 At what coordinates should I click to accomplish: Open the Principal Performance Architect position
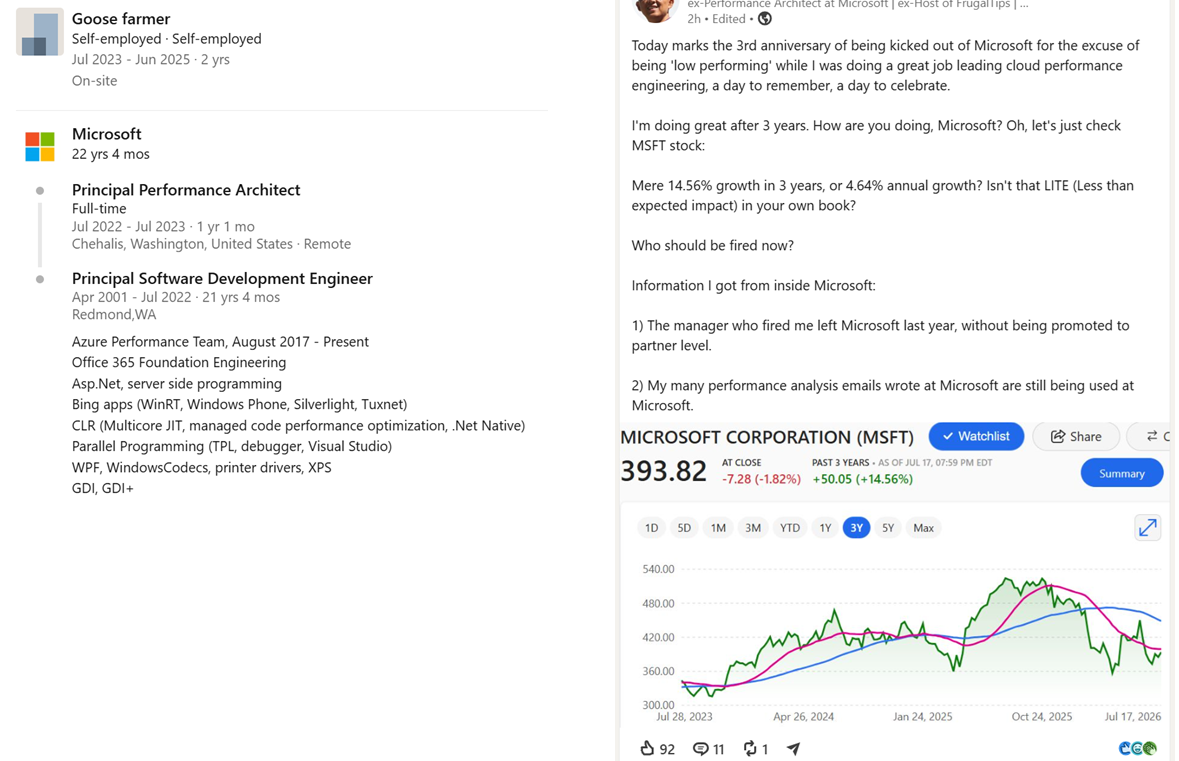(186, 189)
